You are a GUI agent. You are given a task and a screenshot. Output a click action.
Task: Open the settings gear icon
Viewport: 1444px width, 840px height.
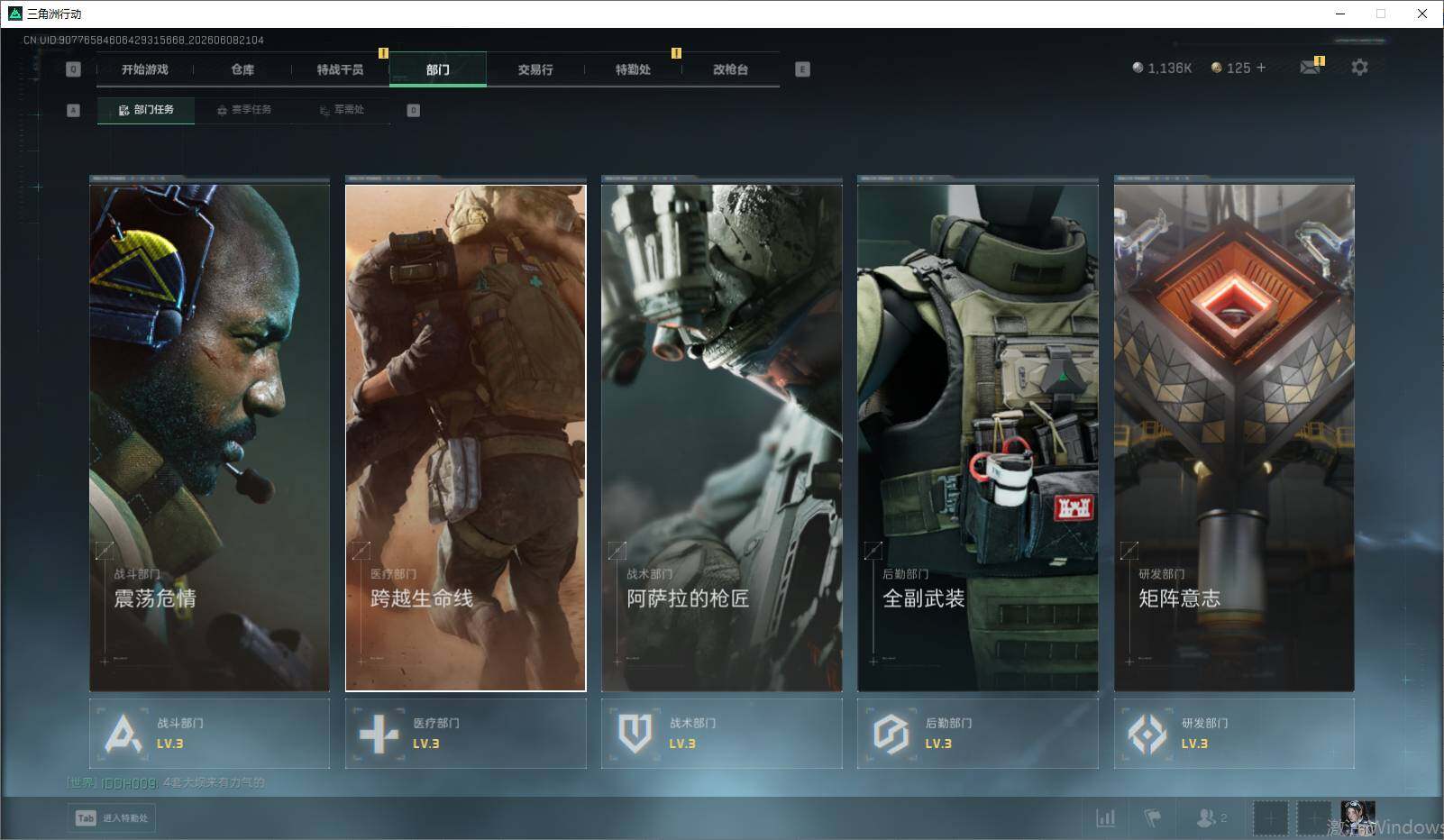pos(1359,68)
